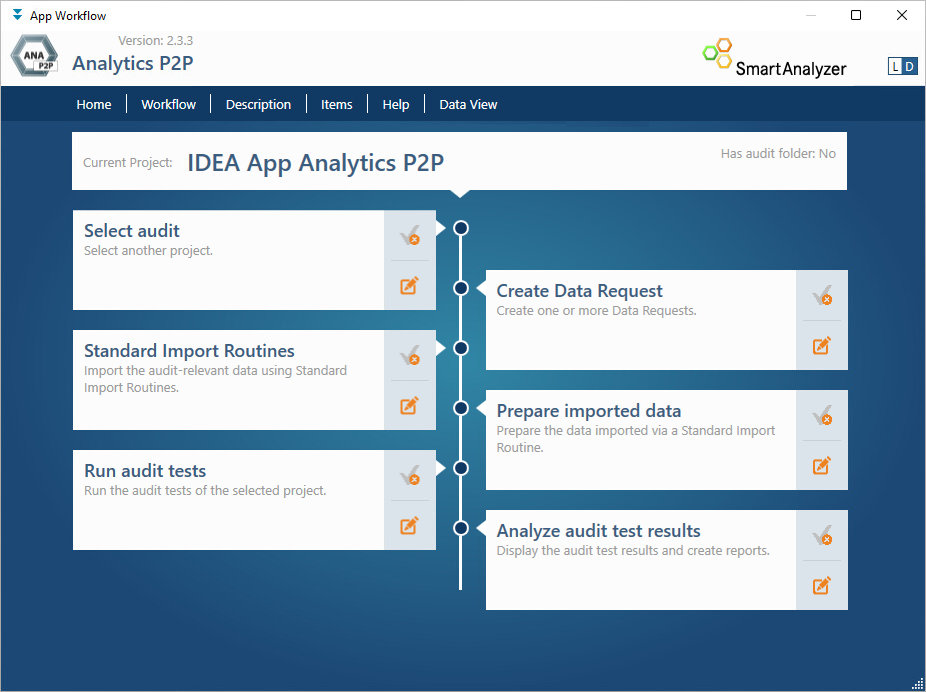Click the window resize grip corner
The image size is (926, 692).
coord(918,684)
